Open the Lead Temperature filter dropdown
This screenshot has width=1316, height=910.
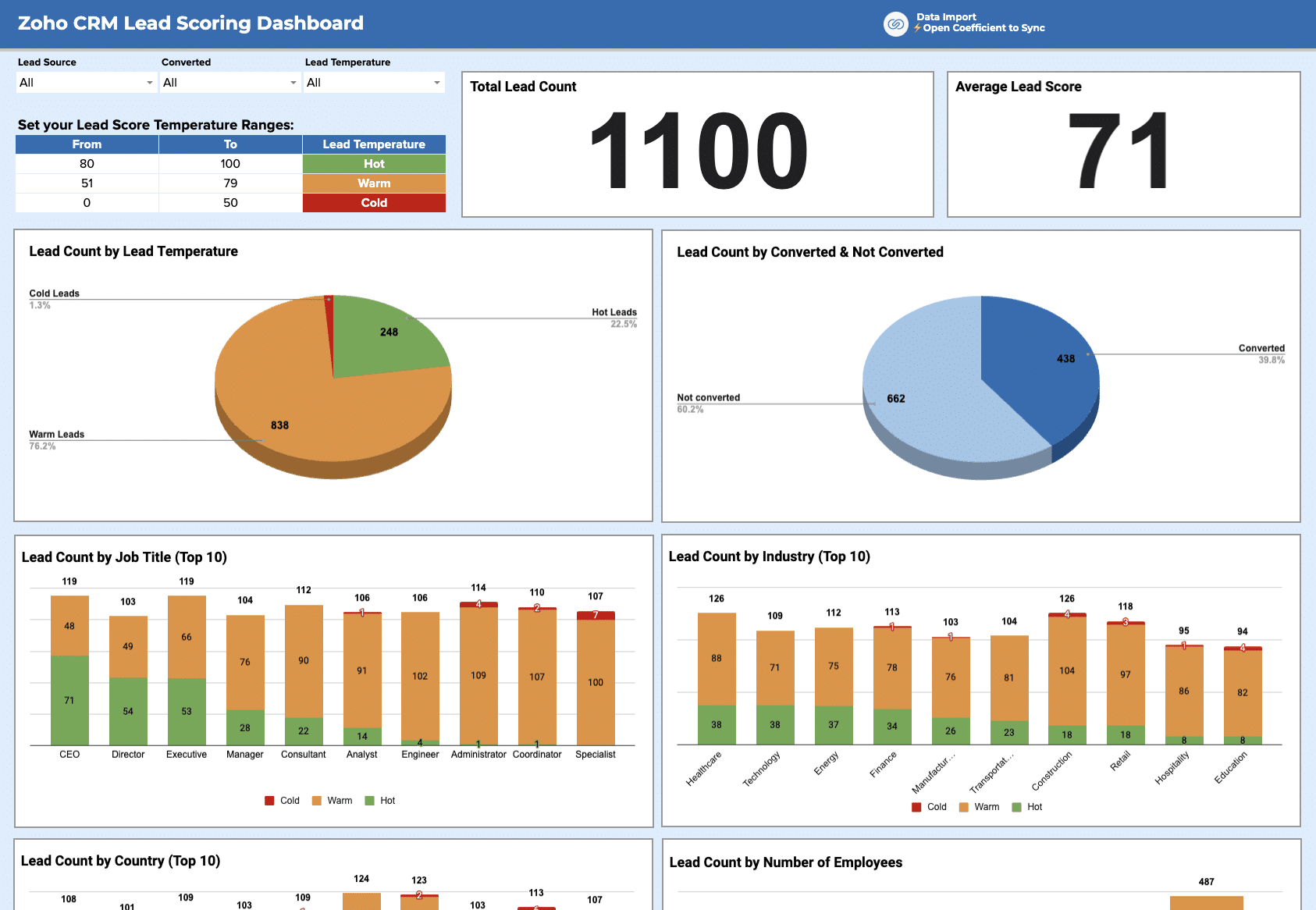click(x=374, y=83)
